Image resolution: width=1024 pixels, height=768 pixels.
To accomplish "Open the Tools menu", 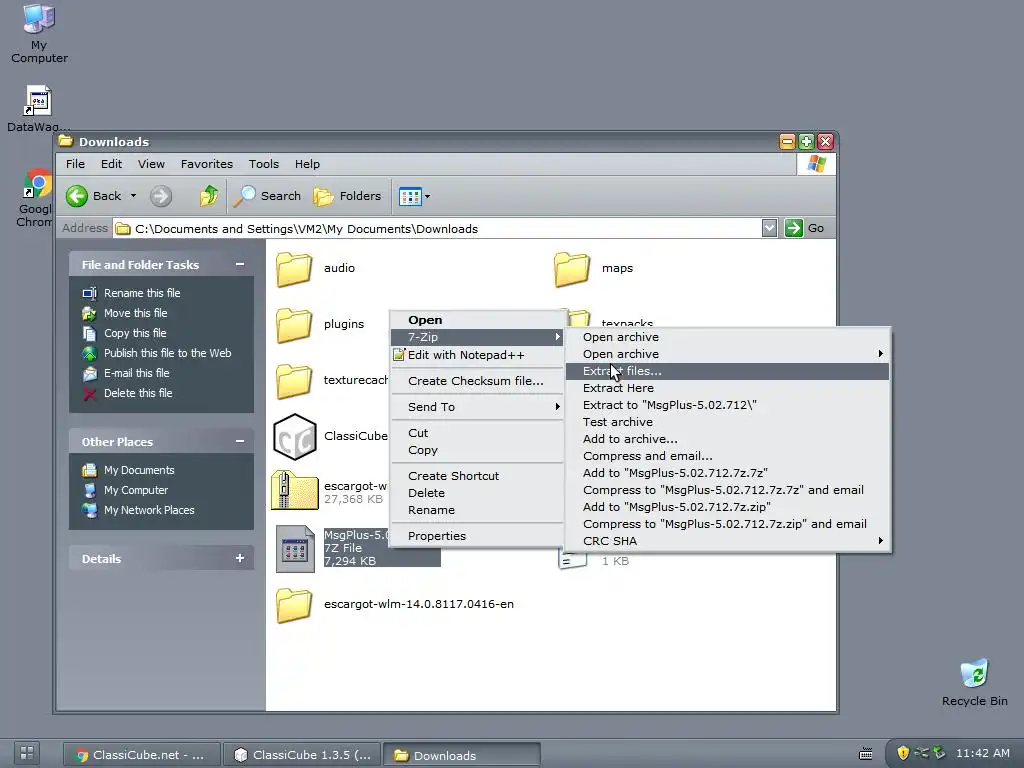I will point(264,164).
